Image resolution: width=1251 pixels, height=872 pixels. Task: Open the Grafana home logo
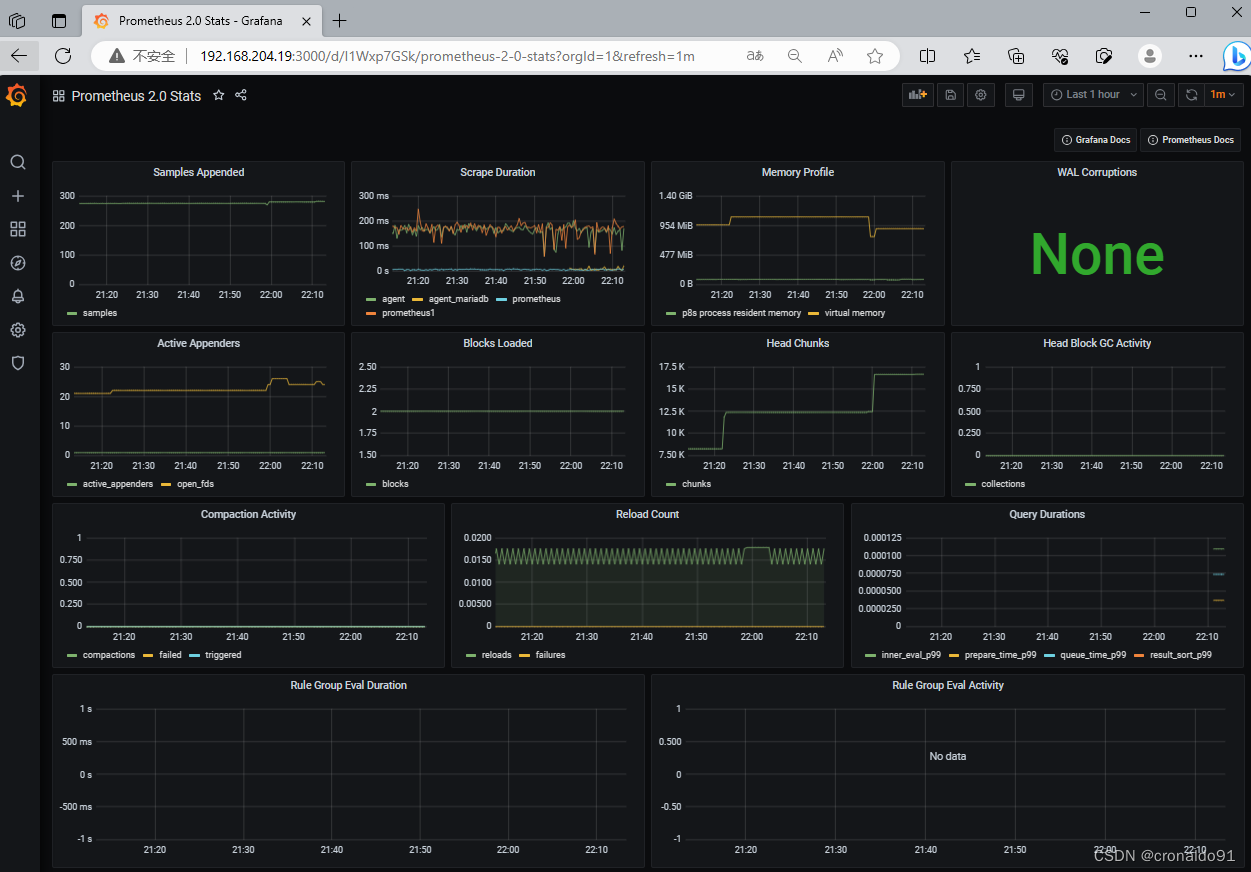coord(17,96)
